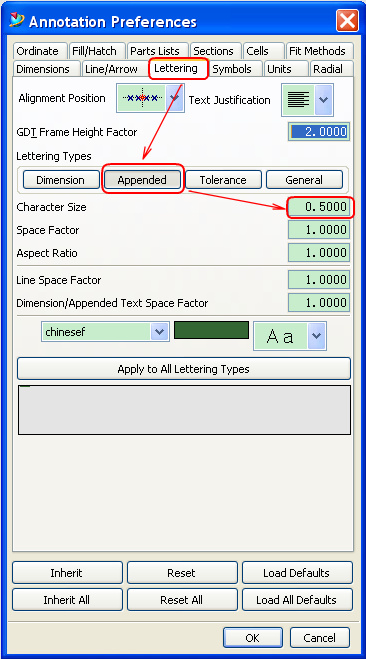The width and height of the screenshot is (366, 659).
Task: Open the Cells tab
Action: (263, 51)
